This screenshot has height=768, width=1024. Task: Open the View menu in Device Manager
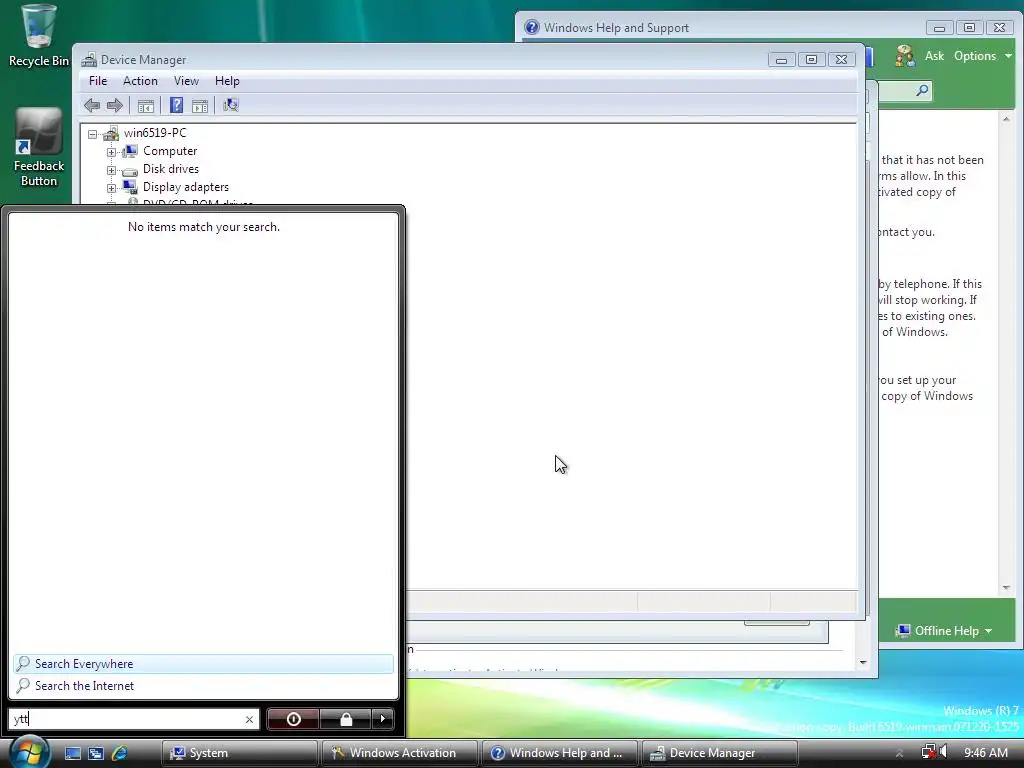tap(186, 81)
